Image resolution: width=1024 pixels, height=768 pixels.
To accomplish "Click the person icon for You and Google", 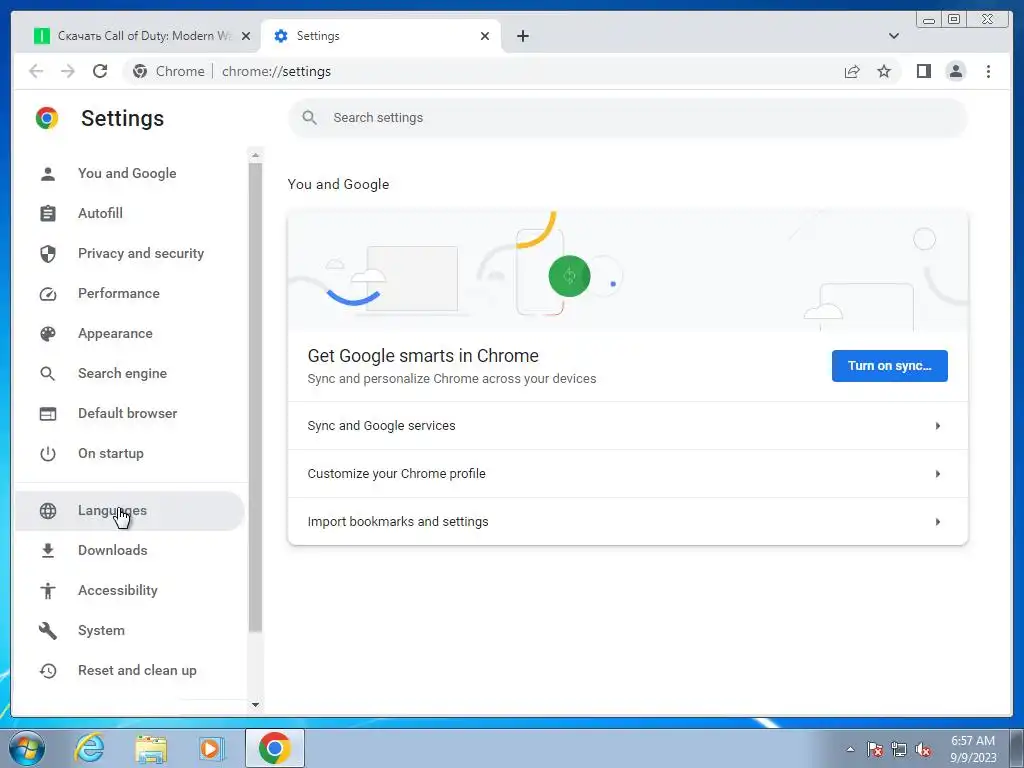I will tap(48, 174).
